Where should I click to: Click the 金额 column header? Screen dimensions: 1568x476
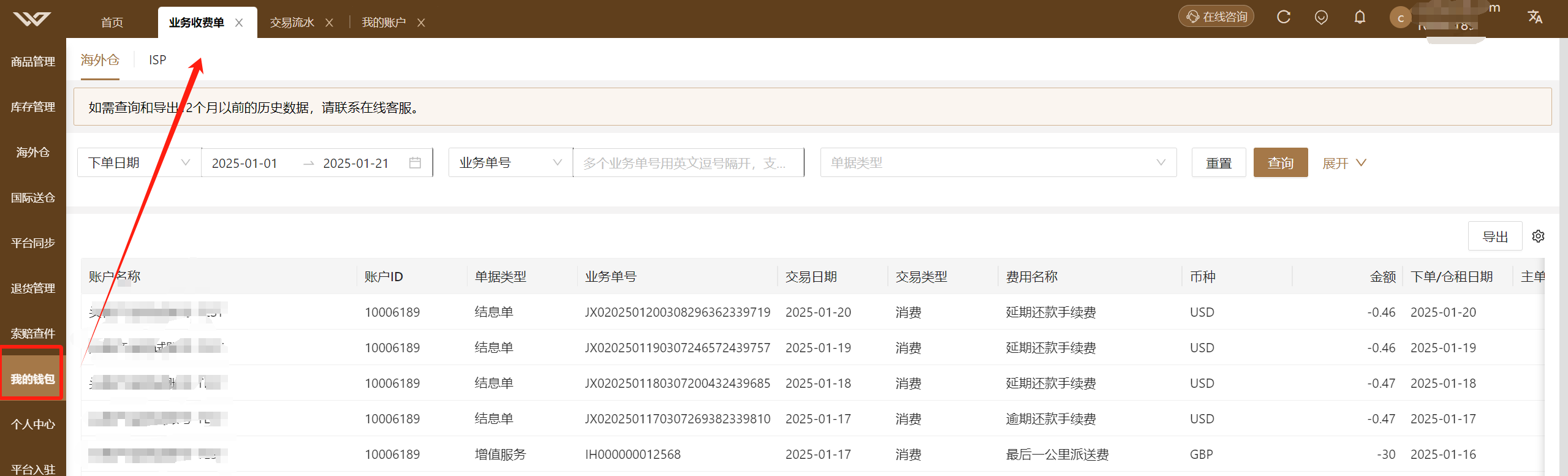coord(1383,277)
